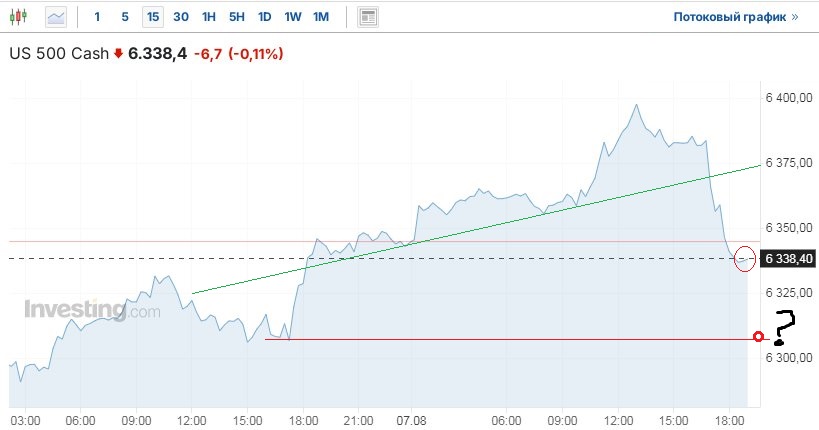Select the 1 minute timeframe
This screenshot has width=819, height=430.
click(97, 17)
